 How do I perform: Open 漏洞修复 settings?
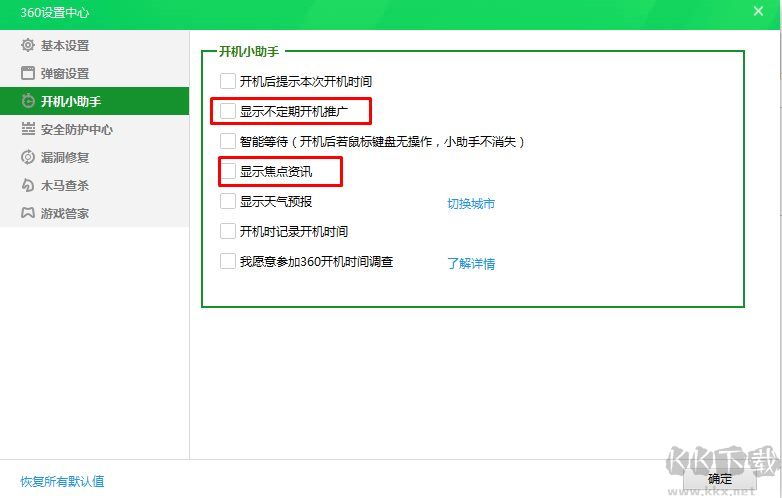[x=95, y=157]
